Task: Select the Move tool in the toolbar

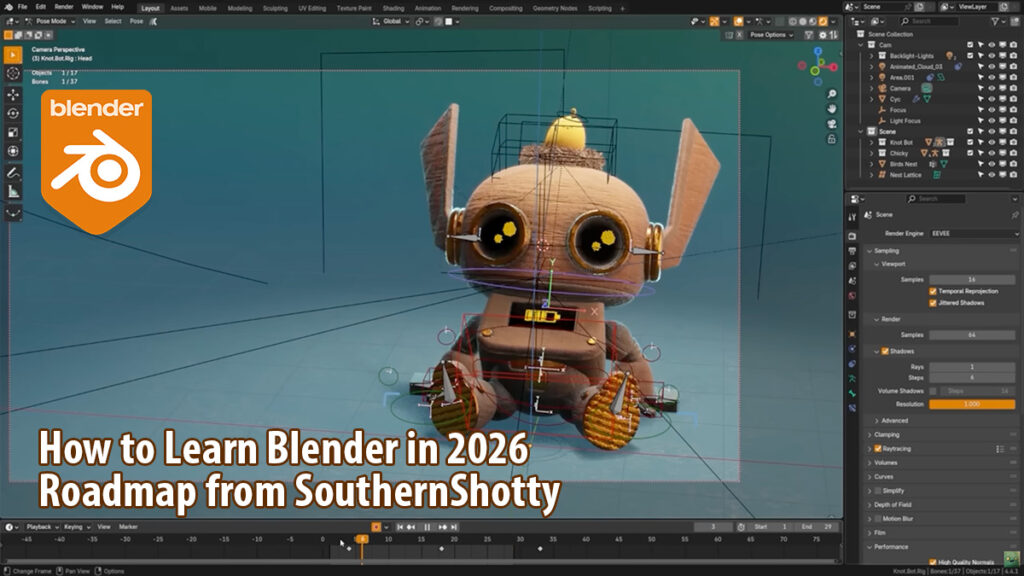Action: tap(13, 95)
